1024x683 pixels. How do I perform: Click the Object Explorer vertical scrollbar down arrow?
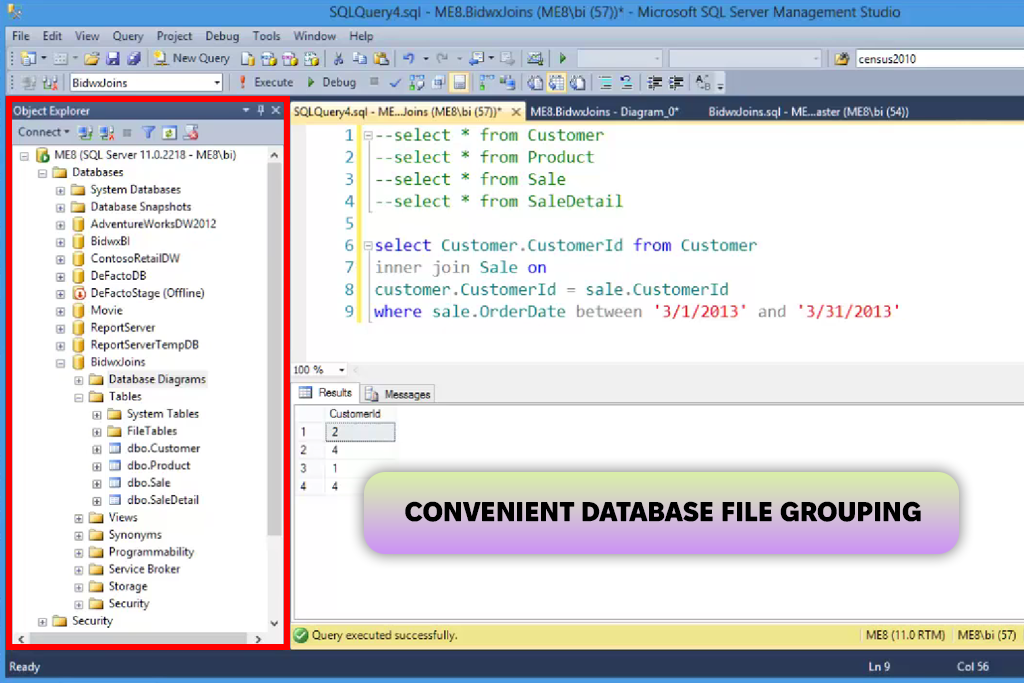pyautogui.click(x=274, y=624)
